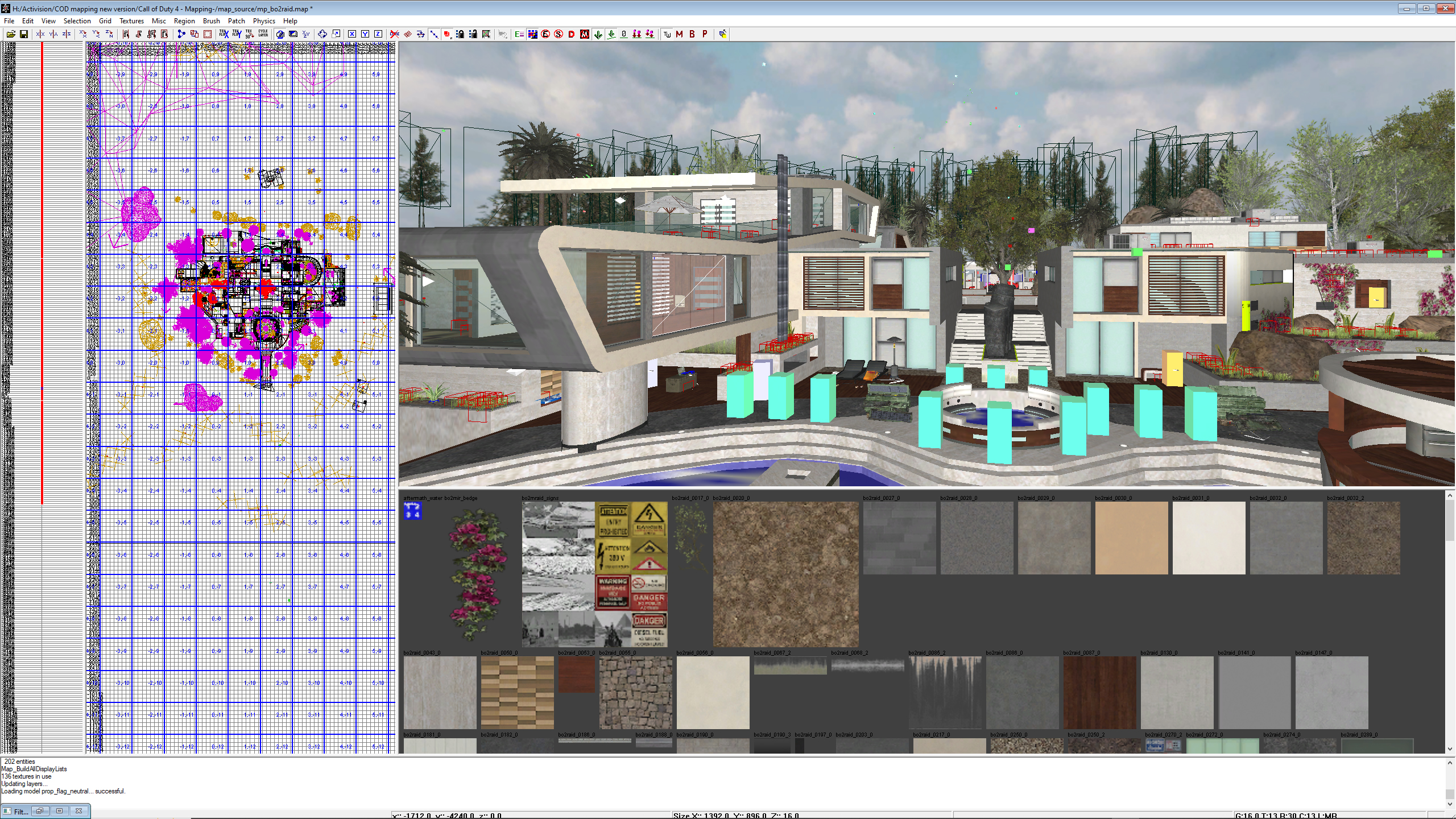Click the blue four-arrow rotate icon
This screenshot has width=1456, height=819.
[x=322, y=34]
